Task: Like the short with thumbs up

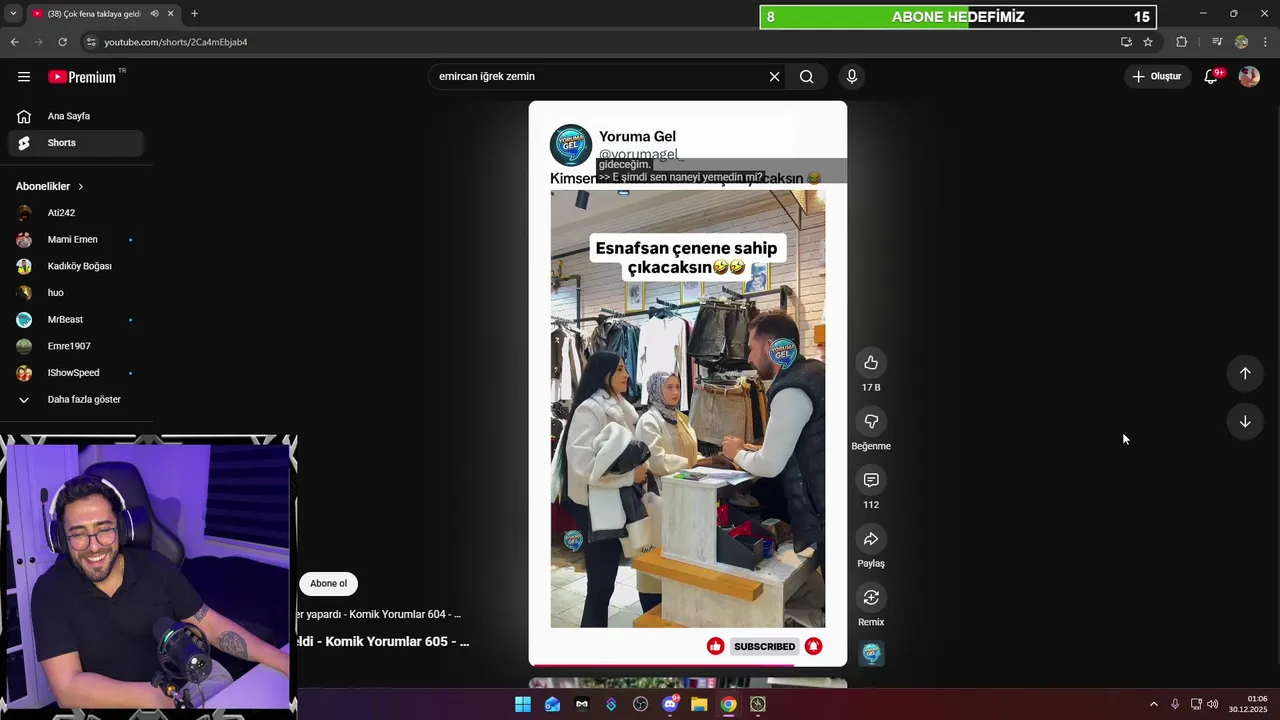Action: (871, 362)
